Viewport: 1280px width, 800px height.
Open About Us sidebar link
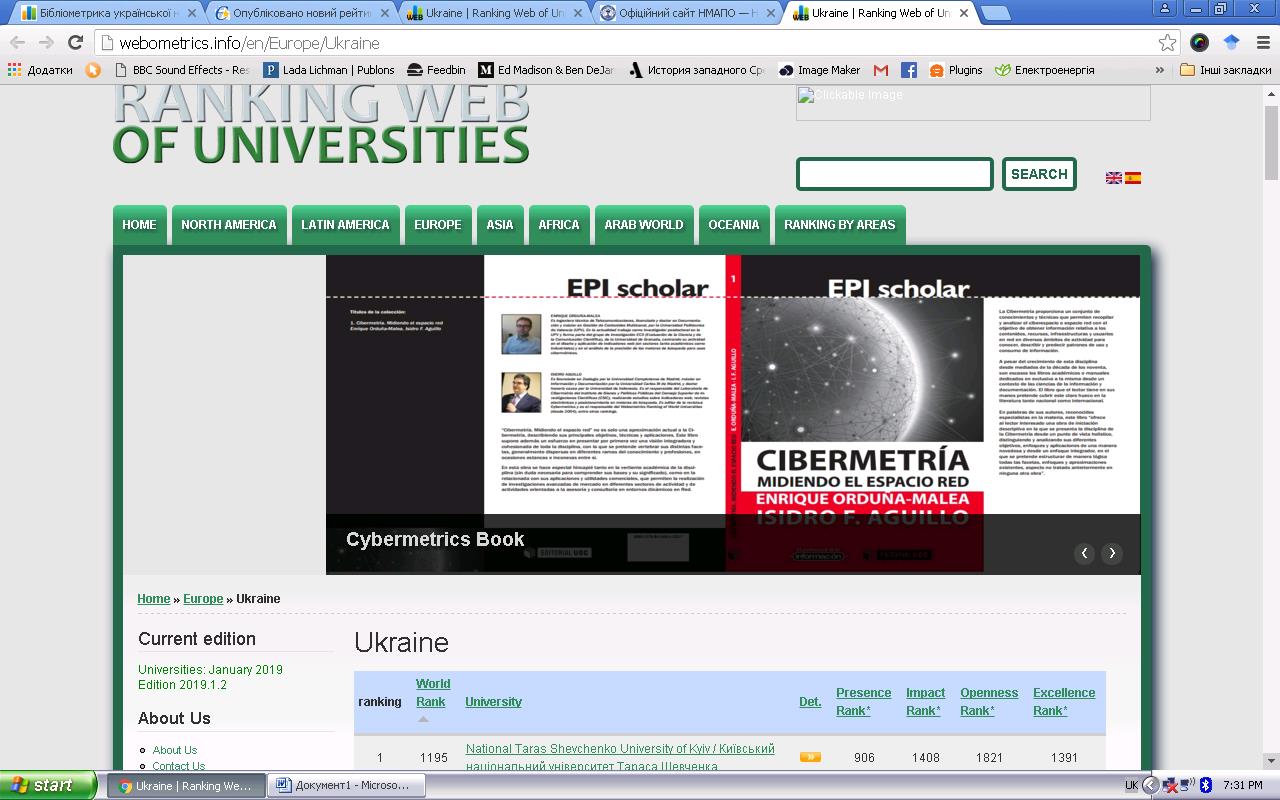click(175, 750)
